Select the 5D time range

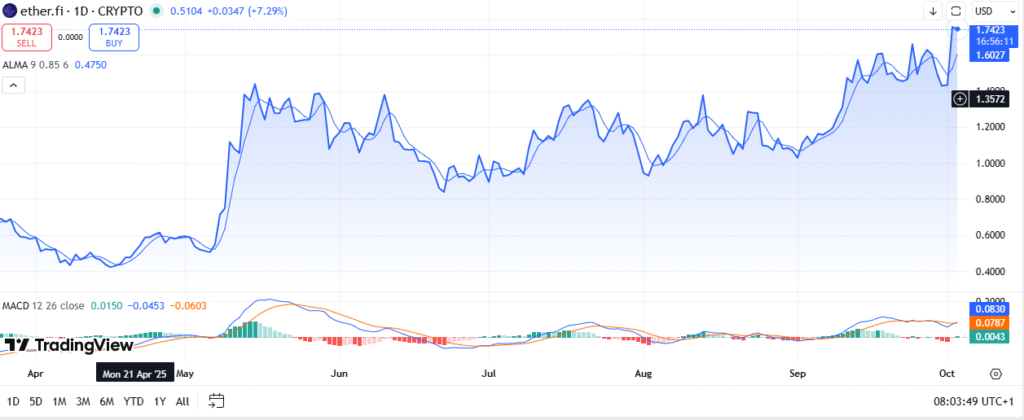(x=37, y=402)
